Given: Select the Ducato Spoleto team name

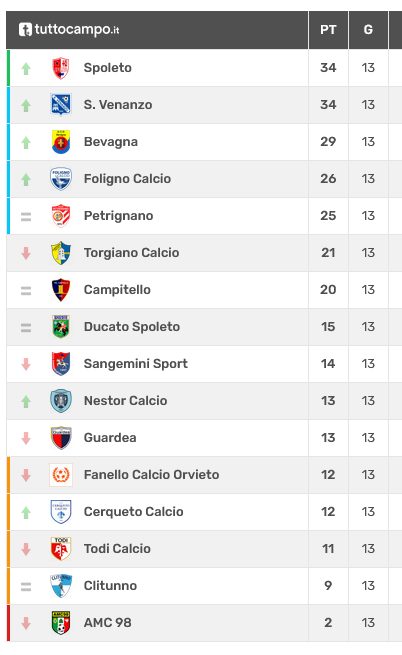Looking at the screenshot, I should click(x=132, y=327).
